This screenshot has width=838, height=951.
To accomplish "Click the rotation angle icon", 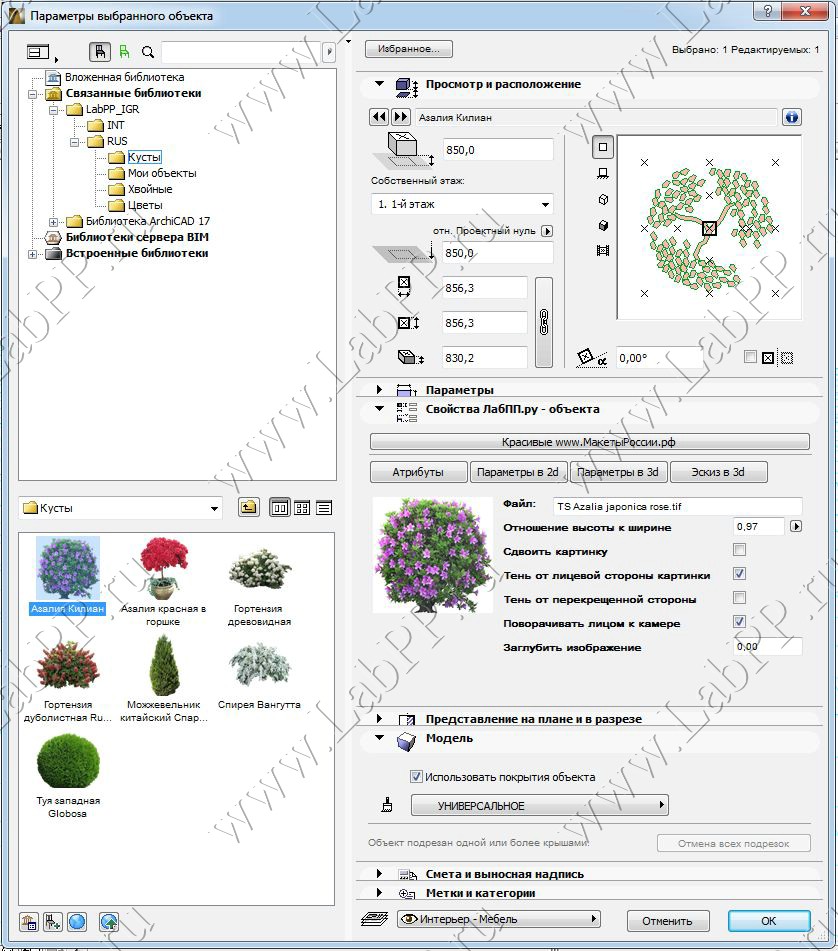I will 591,357.
